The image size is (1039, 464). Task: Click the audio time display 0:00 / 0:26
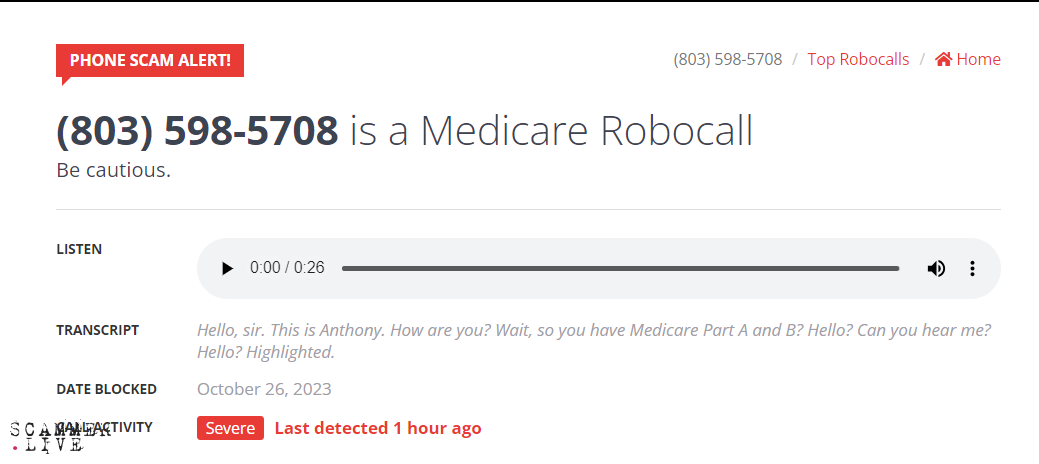[287, 269]
